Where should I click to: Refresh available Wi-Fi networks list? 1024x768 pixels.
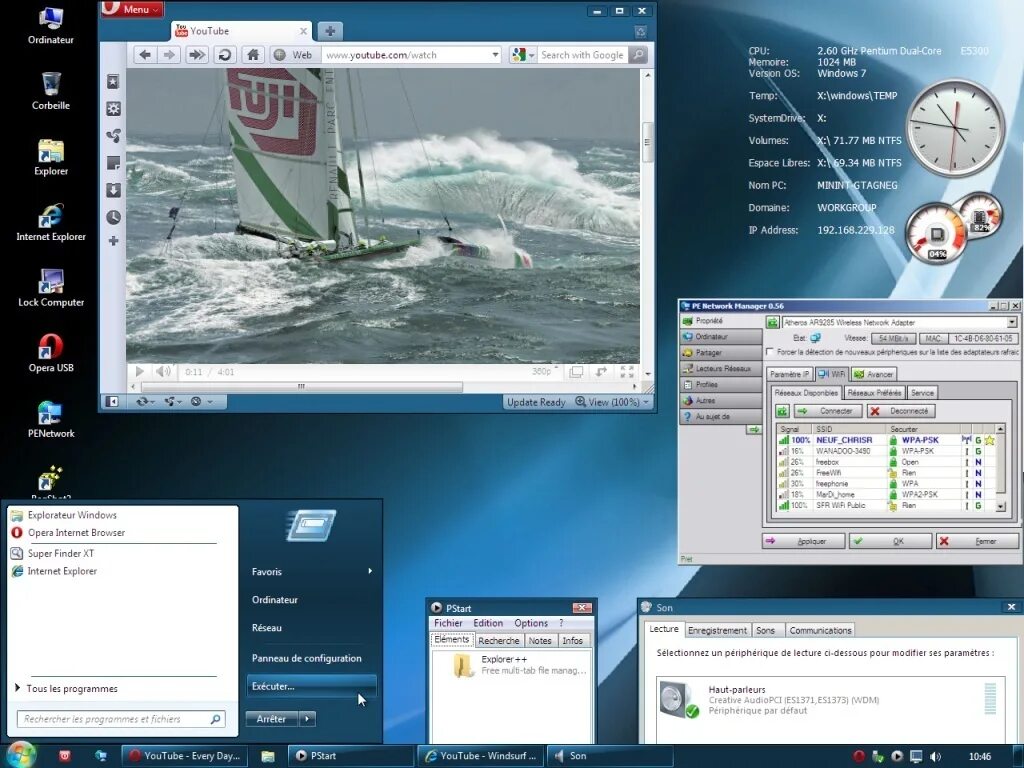point(782,411)
